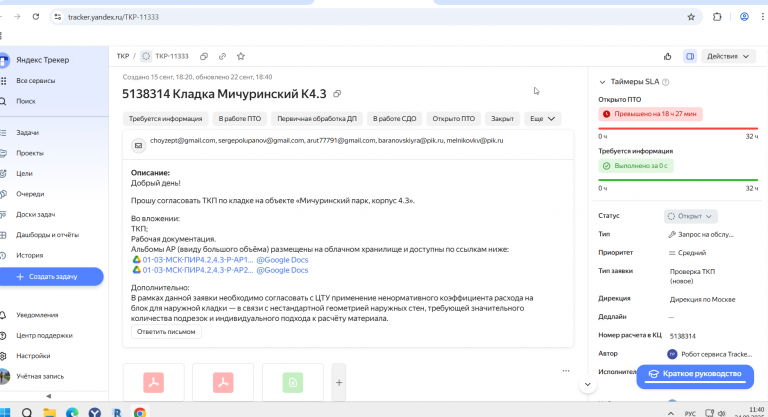Click the TKP-11333 issue key breadcrumb
The height and width of the screenshot is (417, 768).
point(171,56)
